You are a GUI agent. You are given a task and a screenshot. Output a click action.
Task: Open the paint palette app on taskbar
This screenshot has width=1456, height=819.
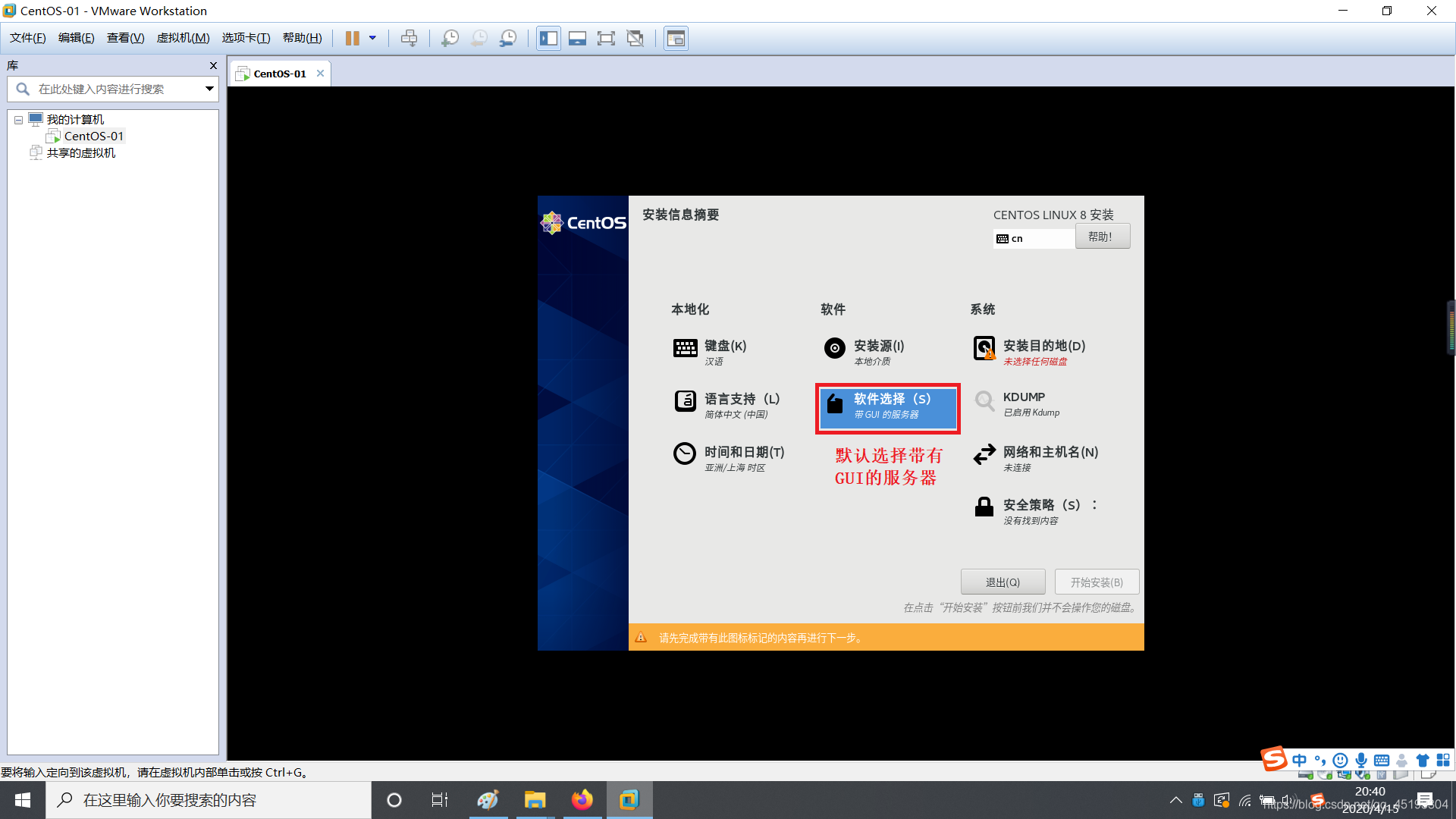(488, 800)
